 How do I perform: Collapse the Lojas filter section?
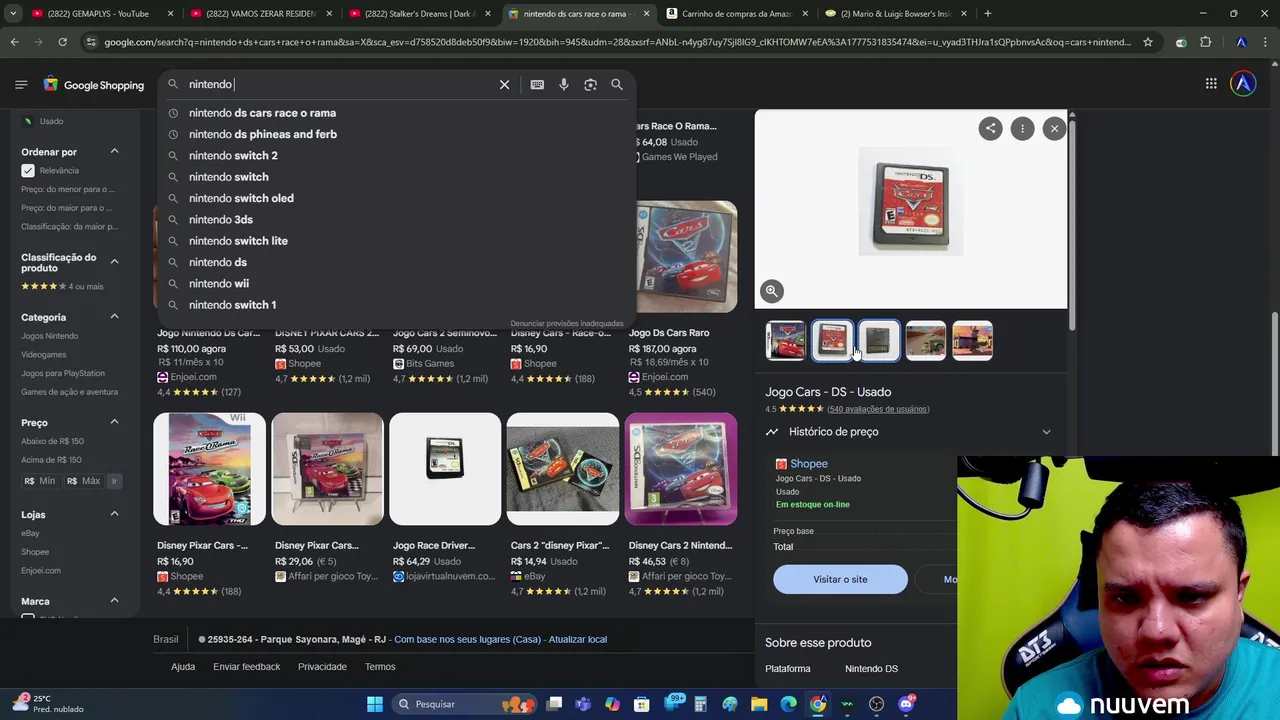[x=114, y=514]
